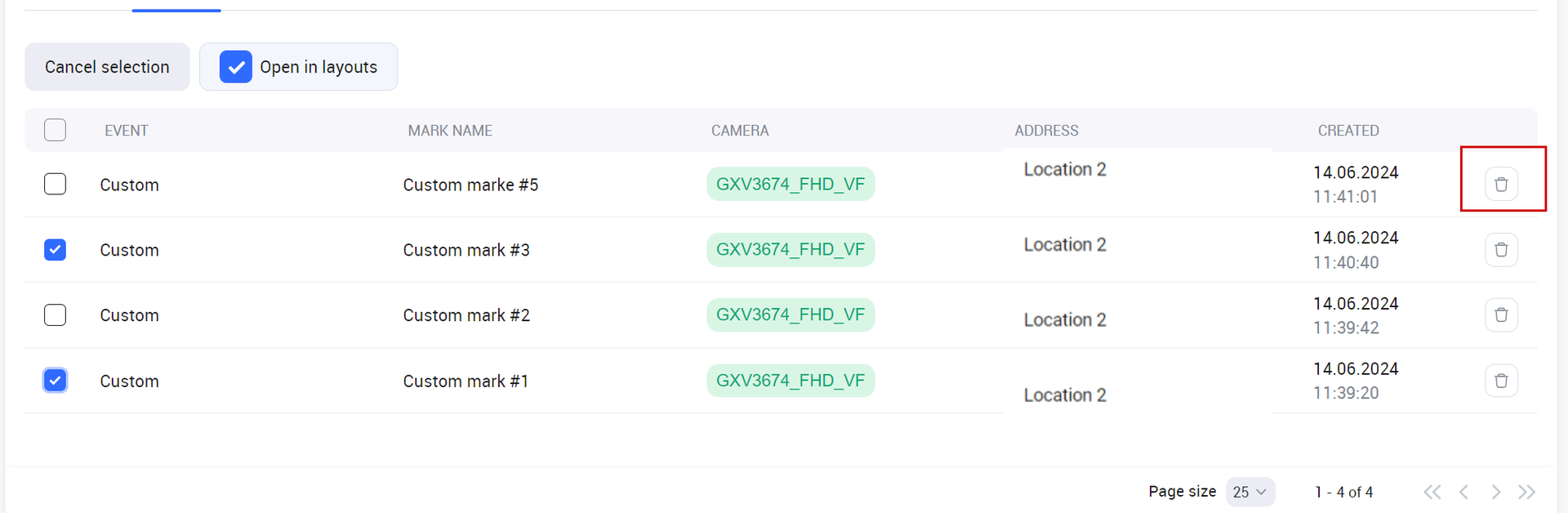1568x513 pixels.
Task: Click the CAMERA column header
Action: coord(739,131)
